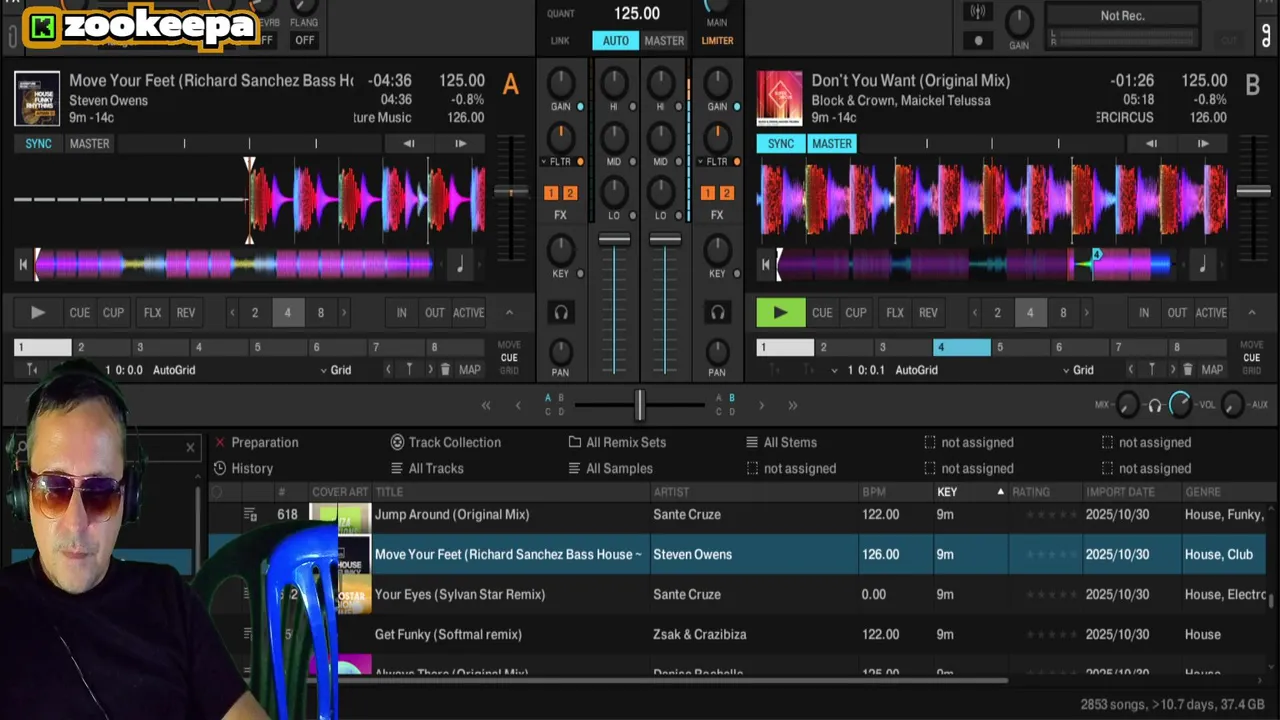Close the browser search field X
The width and height of the screenshot is (1280, 720).
[x=190, y=447]
